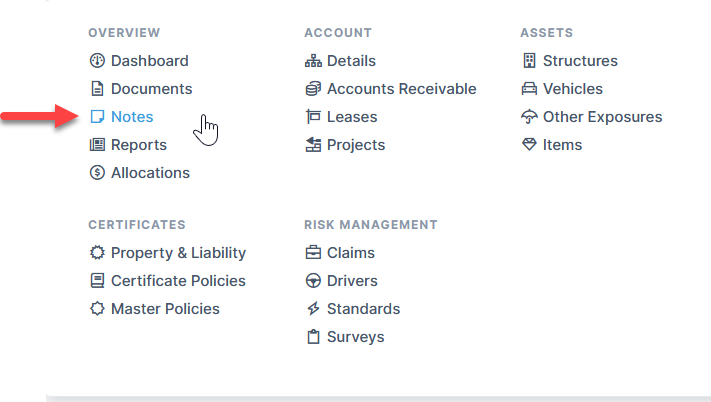View Standards under Risk Management
The image size is (711, 402).
[363, 309]
